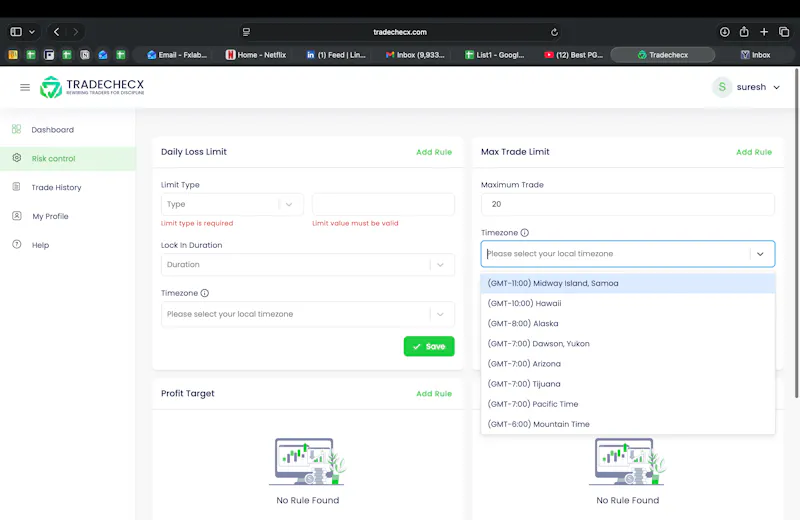The width and height of the screenshot is (800, 520).
Task: Switch to LinkedIn Feed tab
Action: [336, 55]
